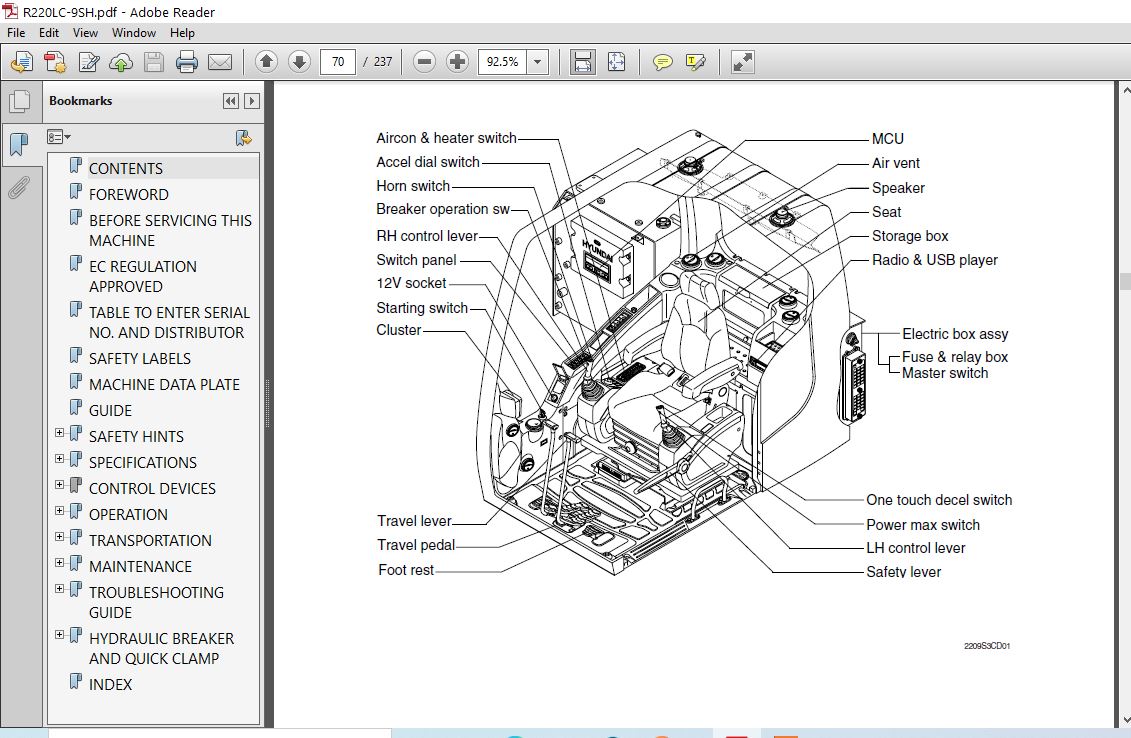Go to previous page with up arrow
The height and width of the screenshot is (738, 1131).
266,62
